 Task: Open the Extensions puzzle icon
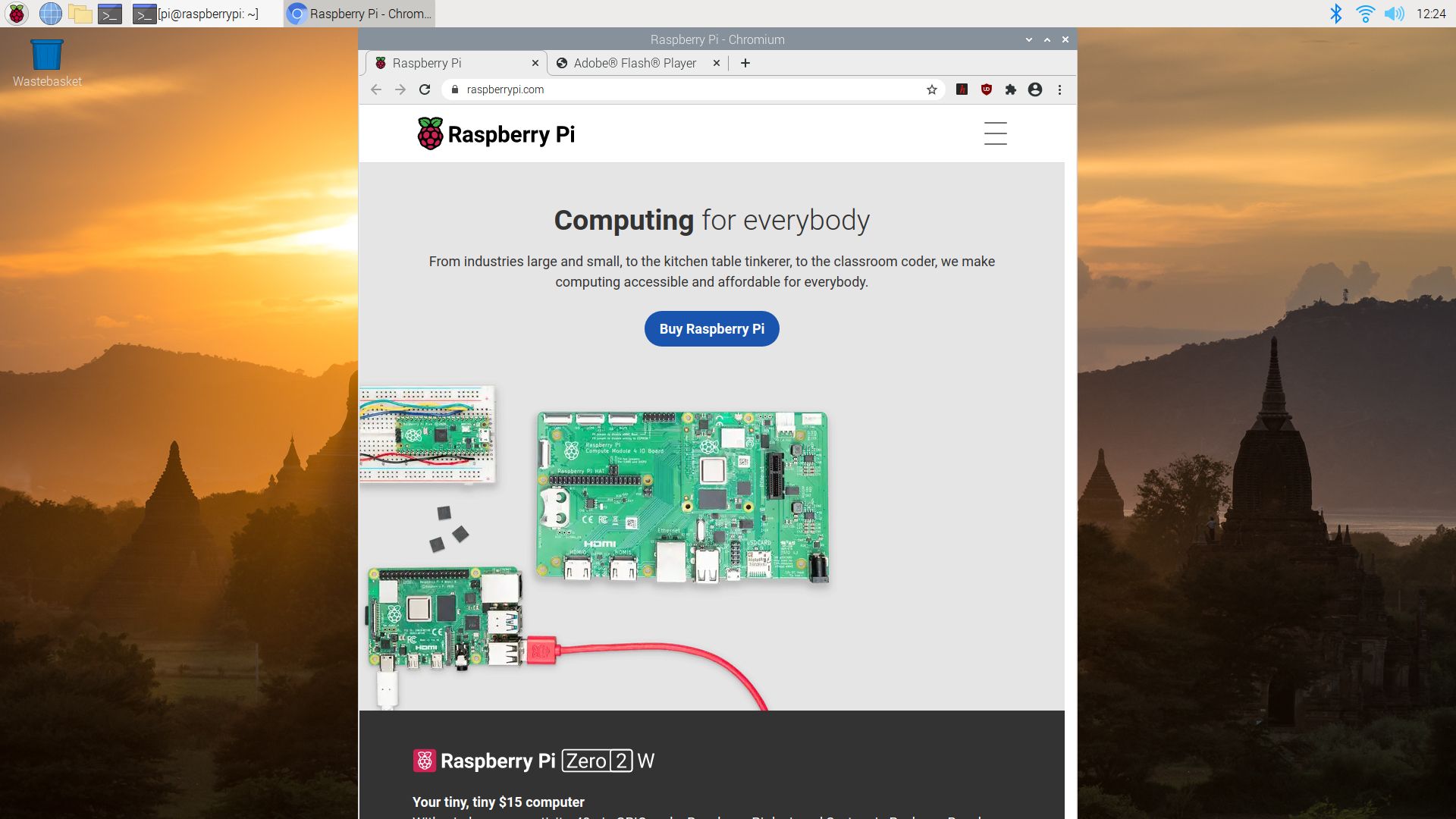(x=1011, y=89)
